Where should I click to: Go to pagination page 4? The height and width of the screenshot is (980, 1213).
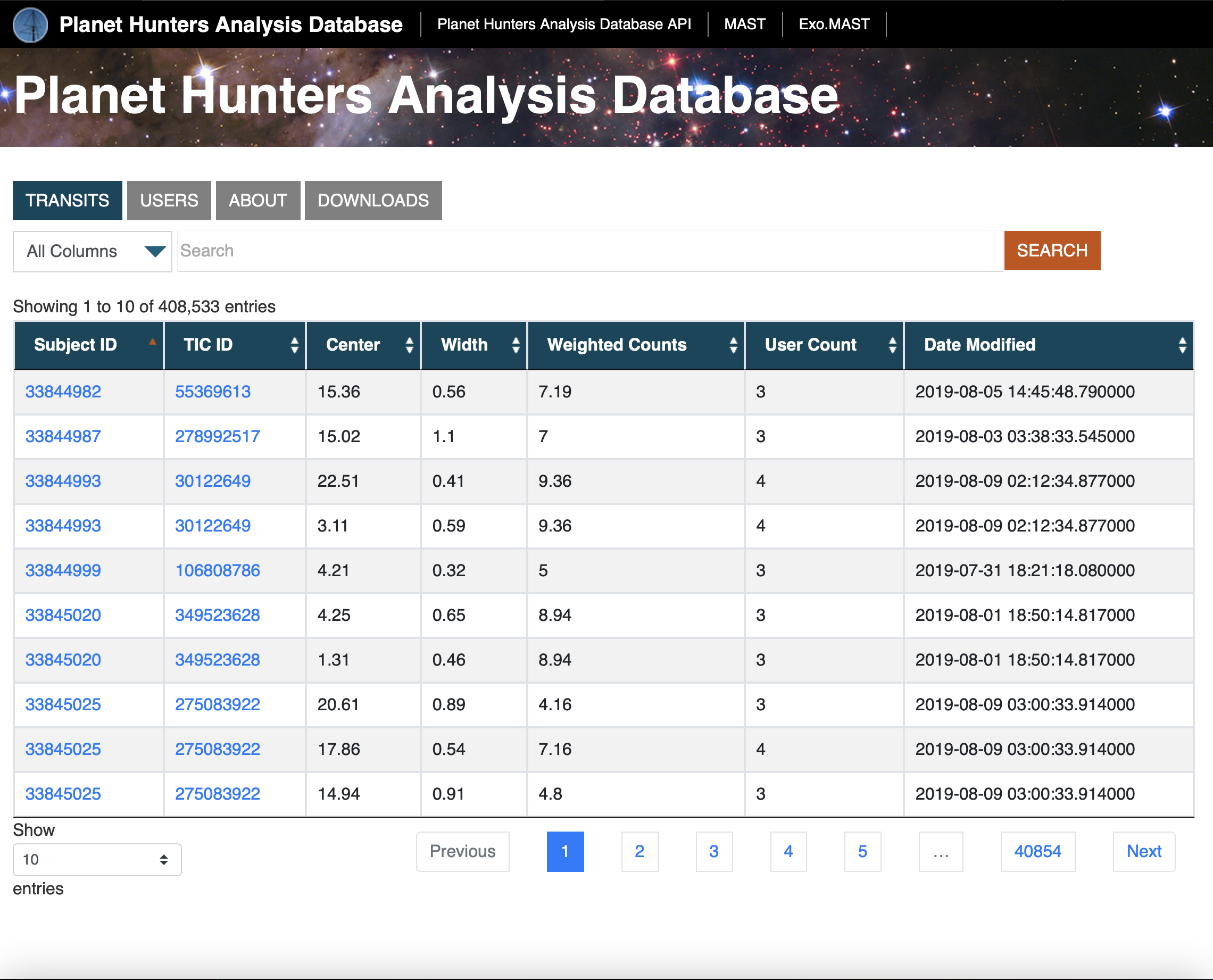[788, 851]
